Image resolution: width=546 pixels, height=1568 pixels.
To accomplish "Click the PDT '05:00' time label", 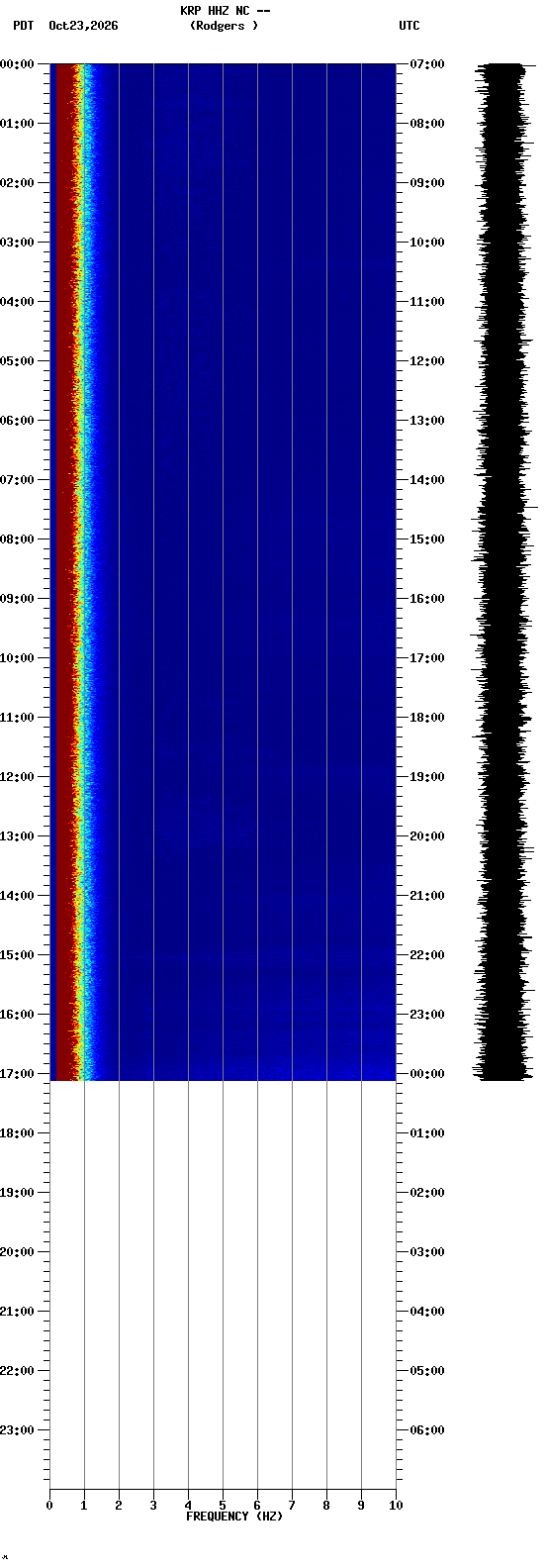I will (17, 361).
